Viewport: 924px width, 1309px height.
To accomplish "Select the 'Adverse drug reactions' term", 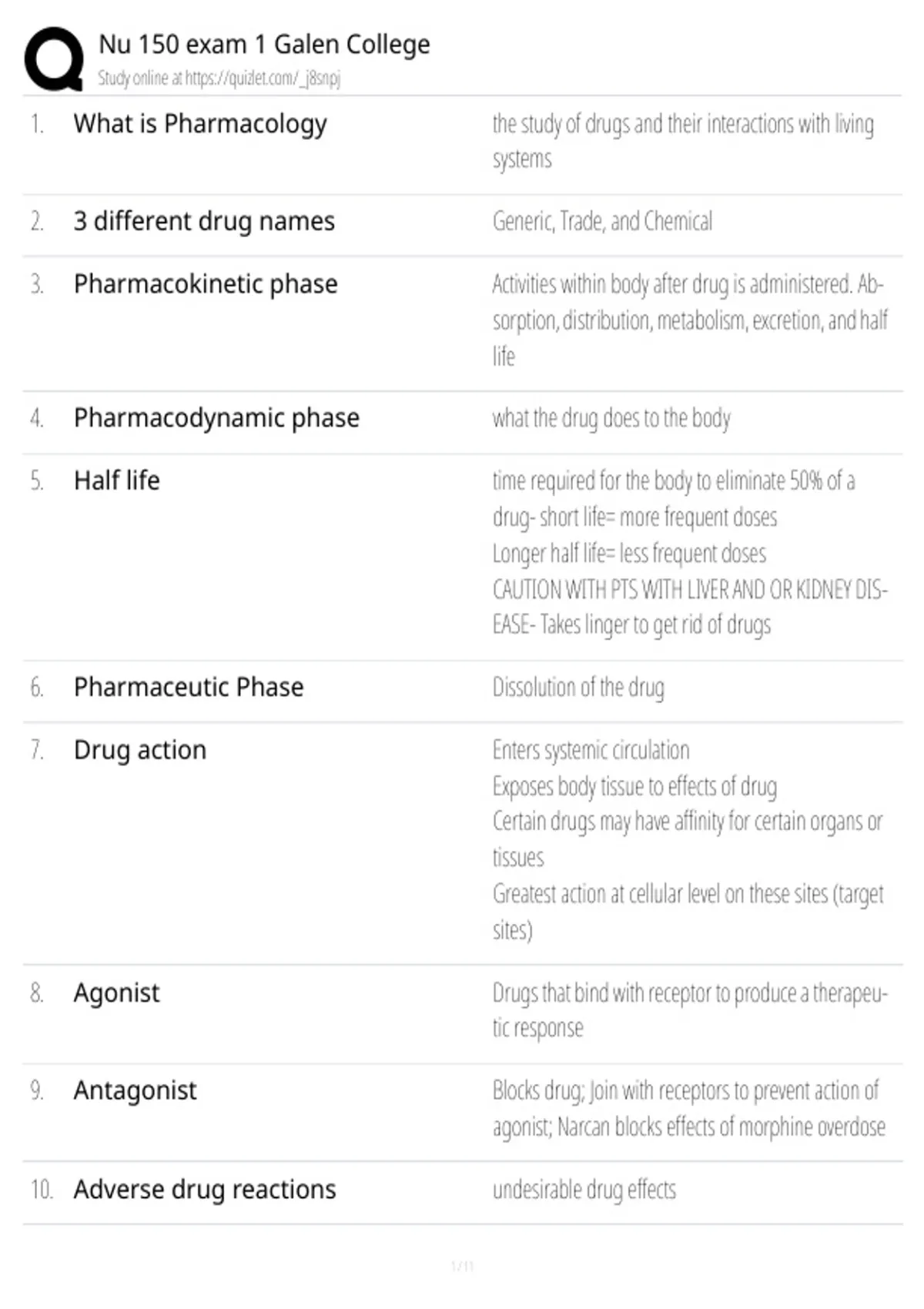I will [205, 1190].
